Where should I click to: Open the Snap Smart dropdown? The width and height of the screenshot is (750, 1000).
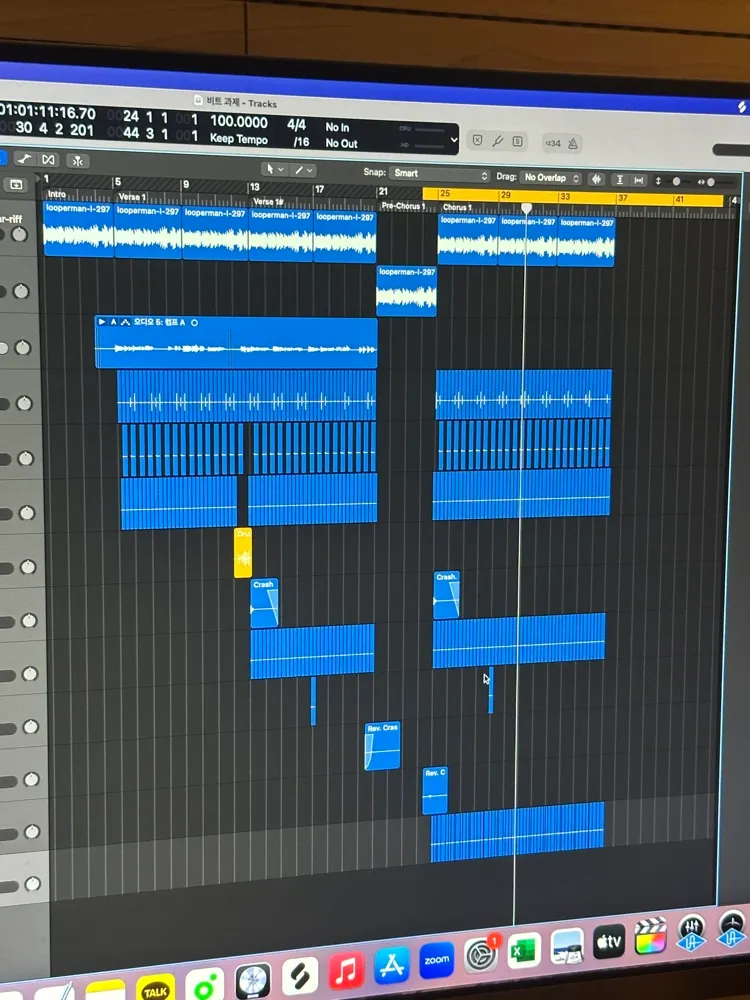point(440,174)
